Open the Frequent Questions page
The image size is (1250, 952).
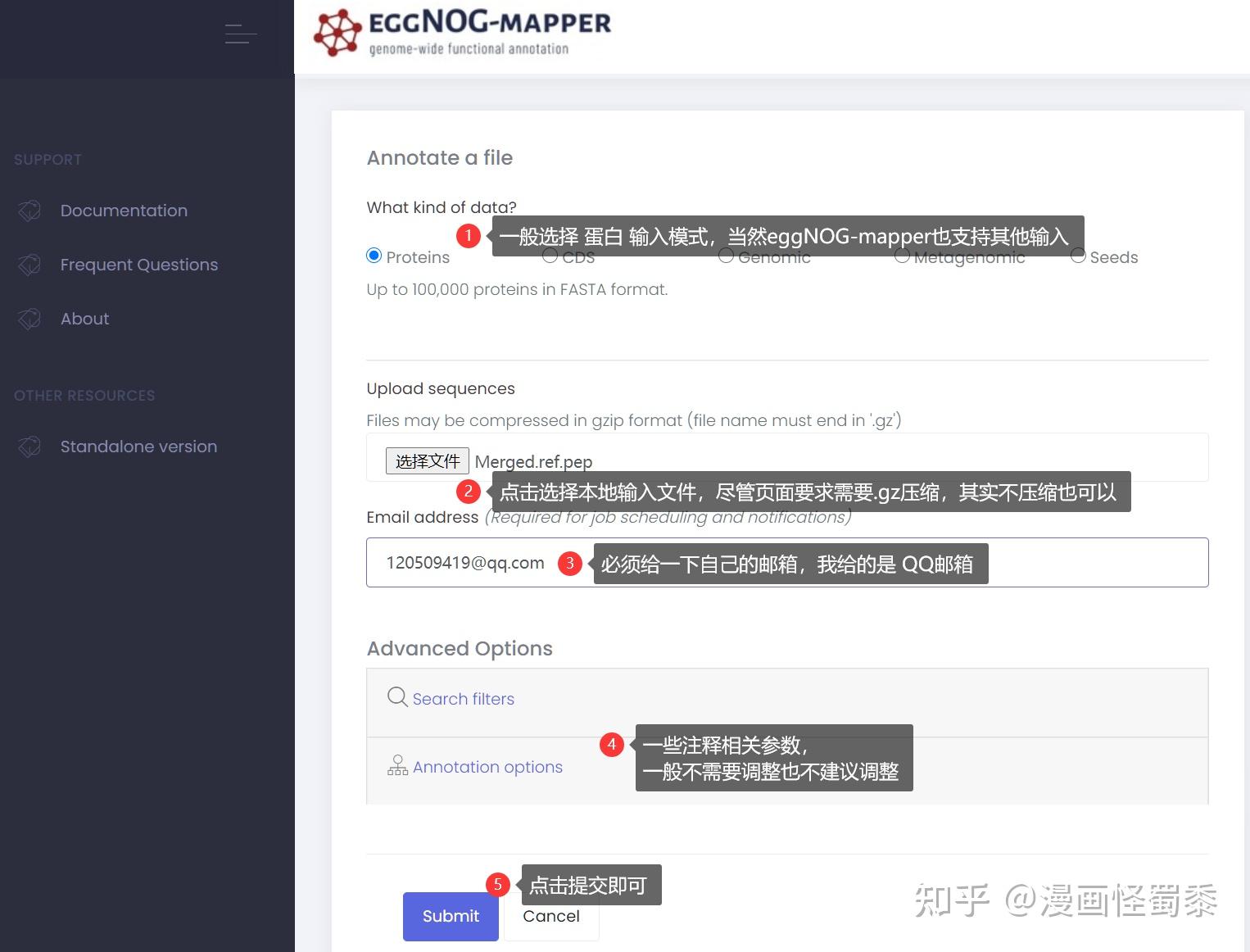click(138, 265)
